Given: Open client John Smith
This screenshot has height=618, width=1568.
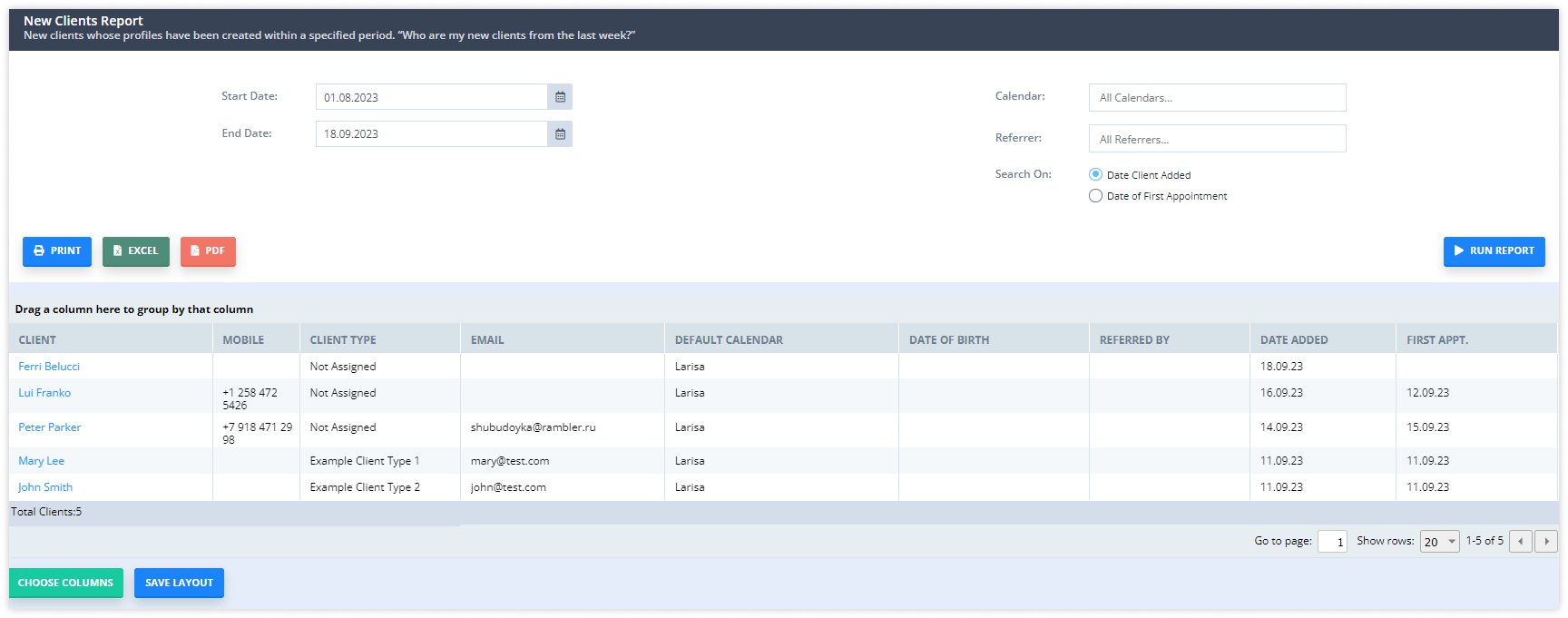Looking at the screenshot, I should 45,487.
